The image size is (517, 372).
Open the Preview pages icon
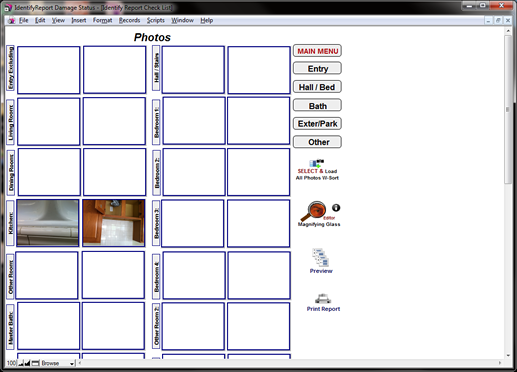[321, 257]
